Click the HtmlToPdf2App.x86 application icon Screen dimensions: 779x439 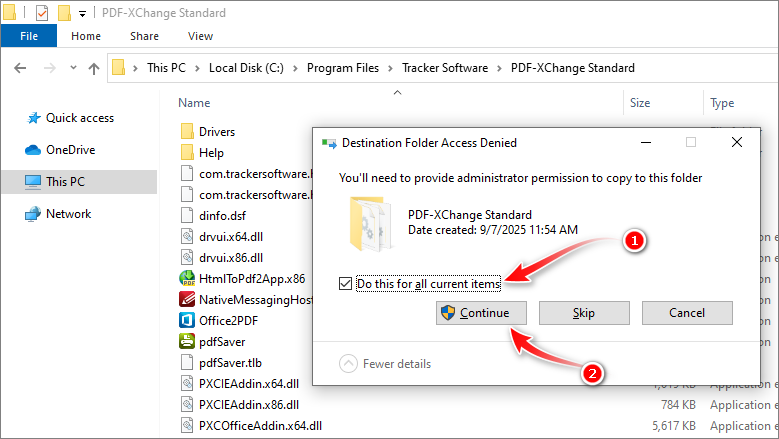pyautogui.click(x=187, y=278)
